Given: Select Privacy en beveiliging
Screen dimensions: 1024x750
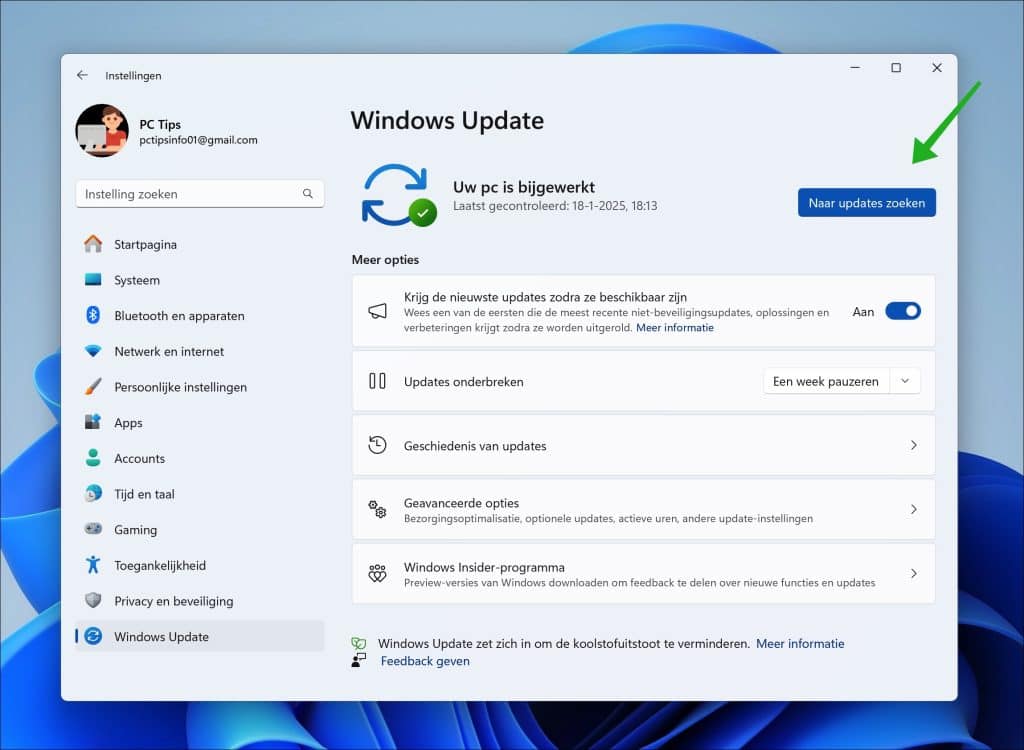Looking at the screenshot, I should click(x=200, y=600).
